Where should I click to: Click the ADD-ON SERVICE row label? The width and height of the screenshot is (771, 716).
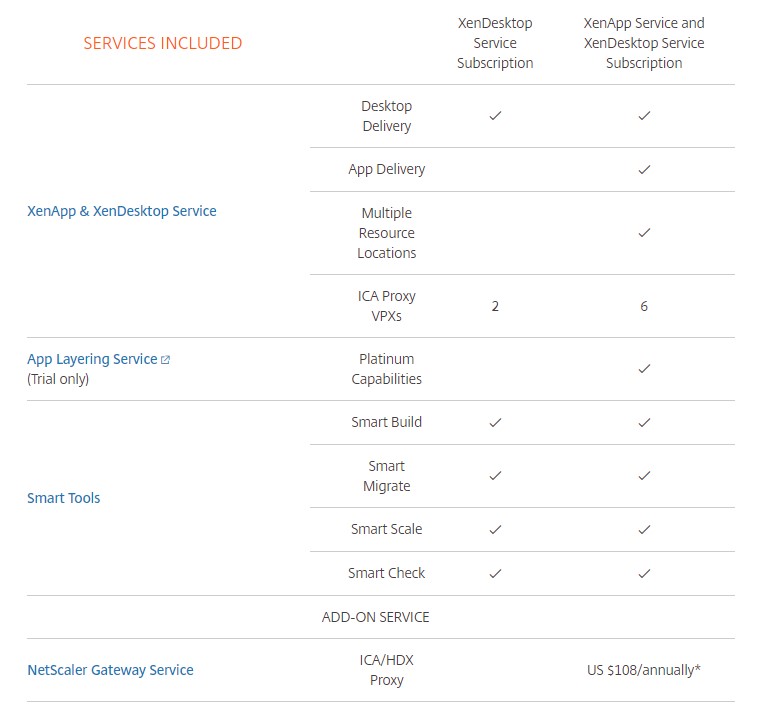point(376,617)
